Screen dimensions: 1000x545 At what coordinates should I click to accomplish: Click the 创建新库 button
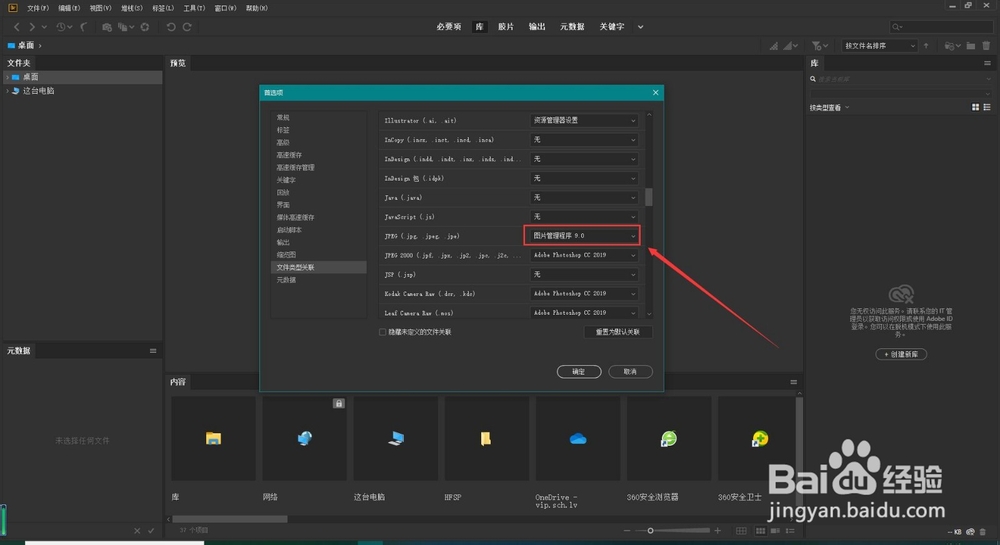(901, 354)
